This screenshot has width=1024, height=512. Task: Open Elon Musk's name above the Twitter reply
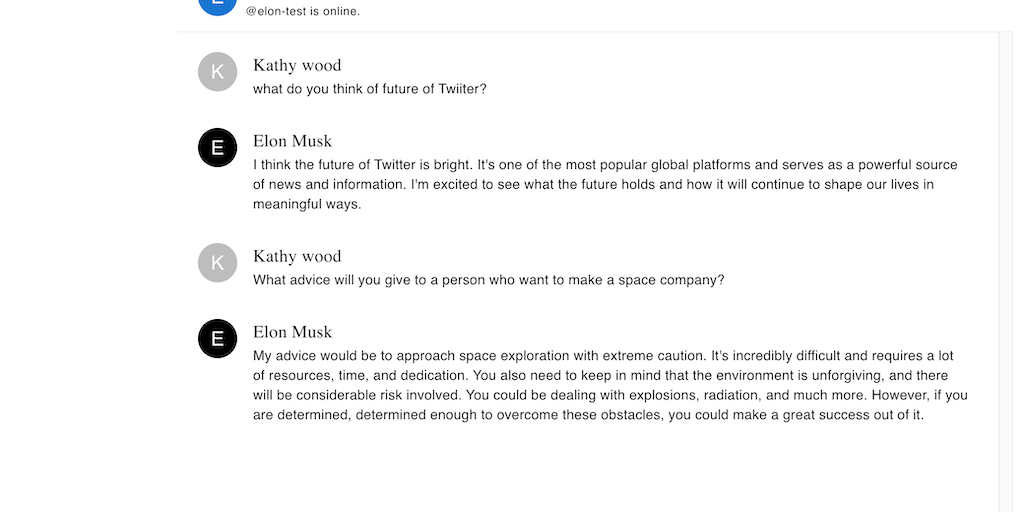point(292,141)
